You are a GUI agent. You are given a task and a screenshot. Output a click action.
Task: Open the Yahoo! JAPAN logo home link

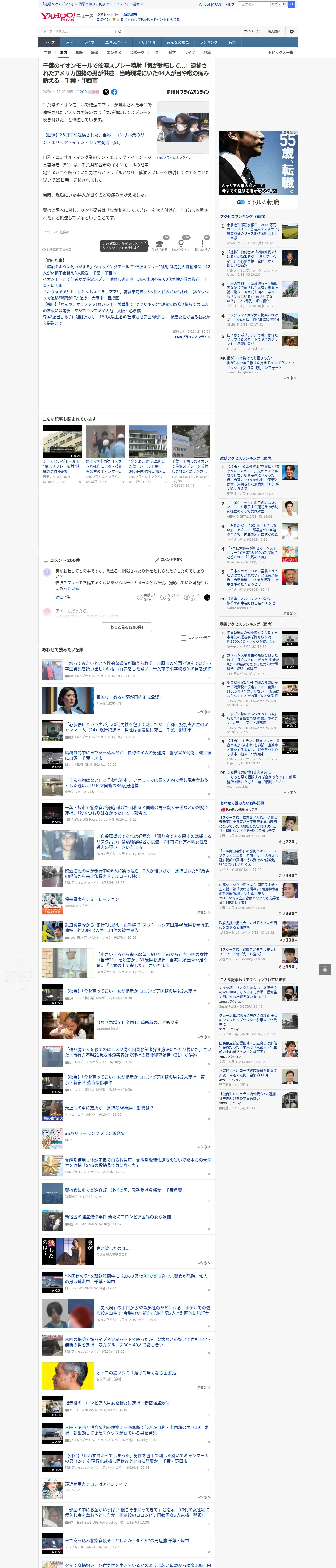click(x=57, y=16)
